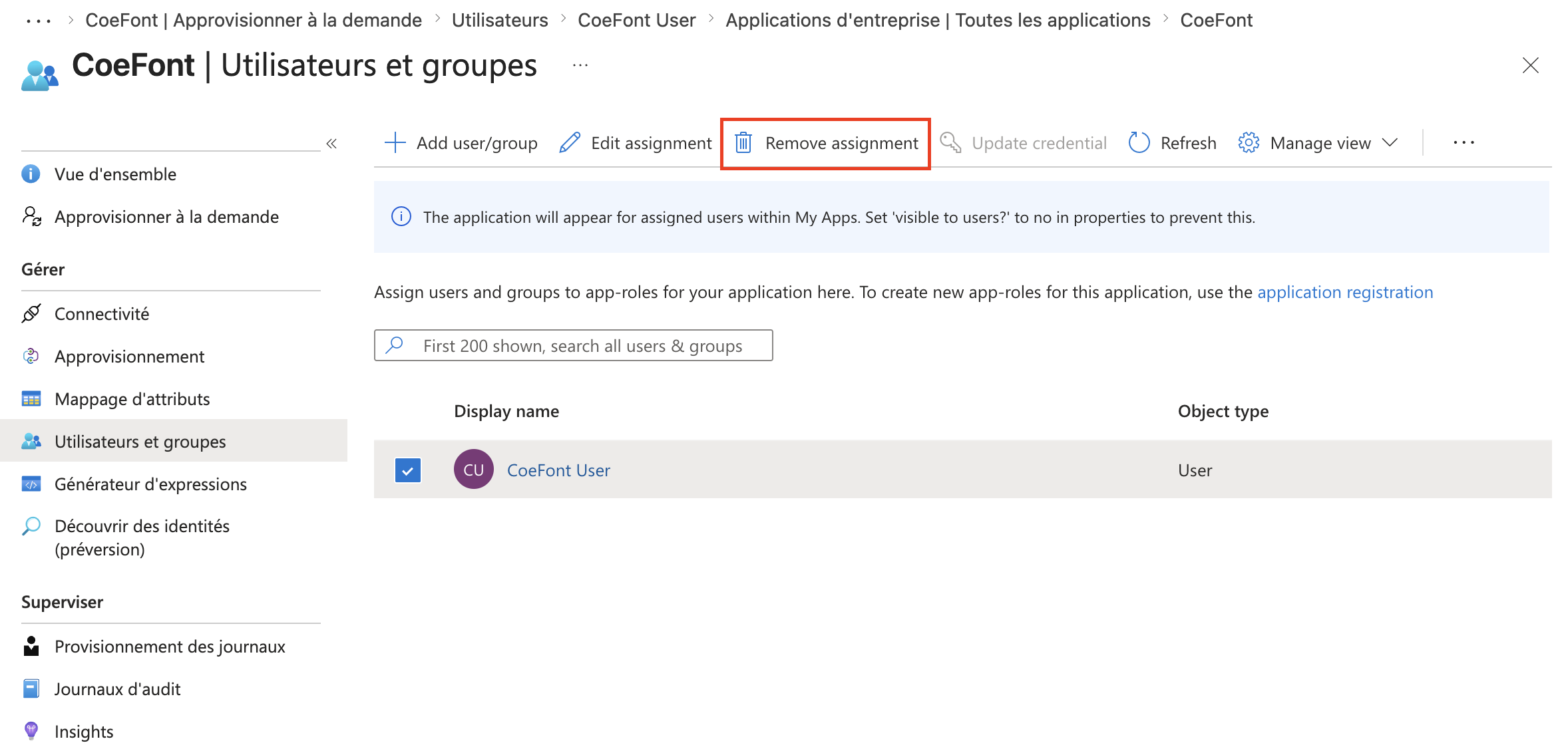This screenshot has width=1568, height=753.
Task: Click the Edit assignment button label
Action: 652,143
